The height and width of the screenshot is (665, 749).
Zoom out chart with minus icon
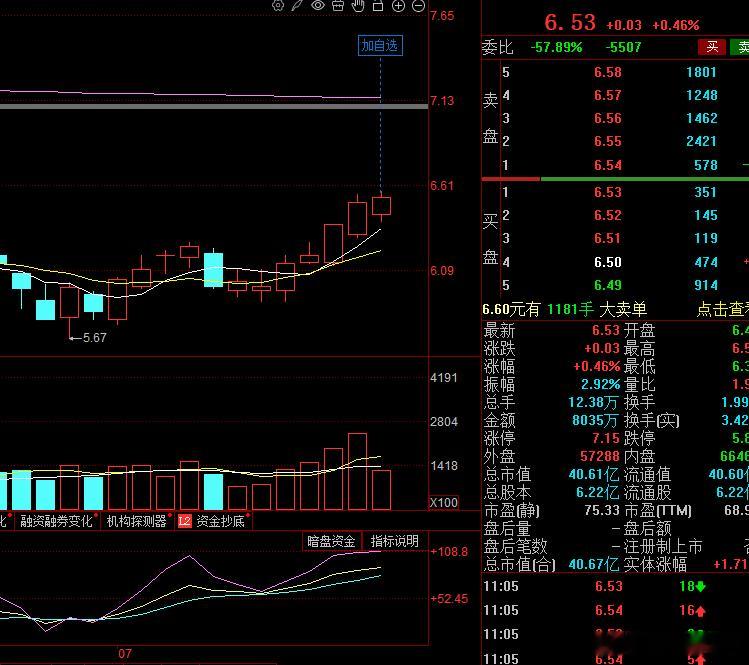pyautogui.click(x=418, y=6)
